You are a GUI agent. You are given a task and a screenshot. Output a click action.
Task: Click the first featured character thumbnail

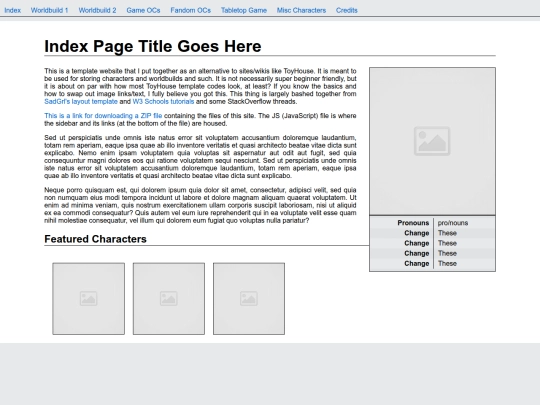[x=89, y=299]
